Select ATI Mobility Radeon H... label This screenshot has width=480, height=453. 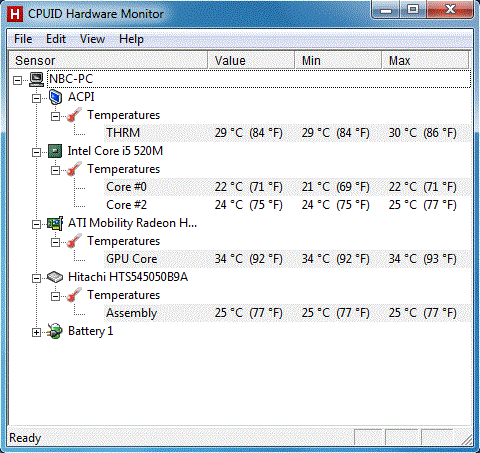[x=132, y=223]
